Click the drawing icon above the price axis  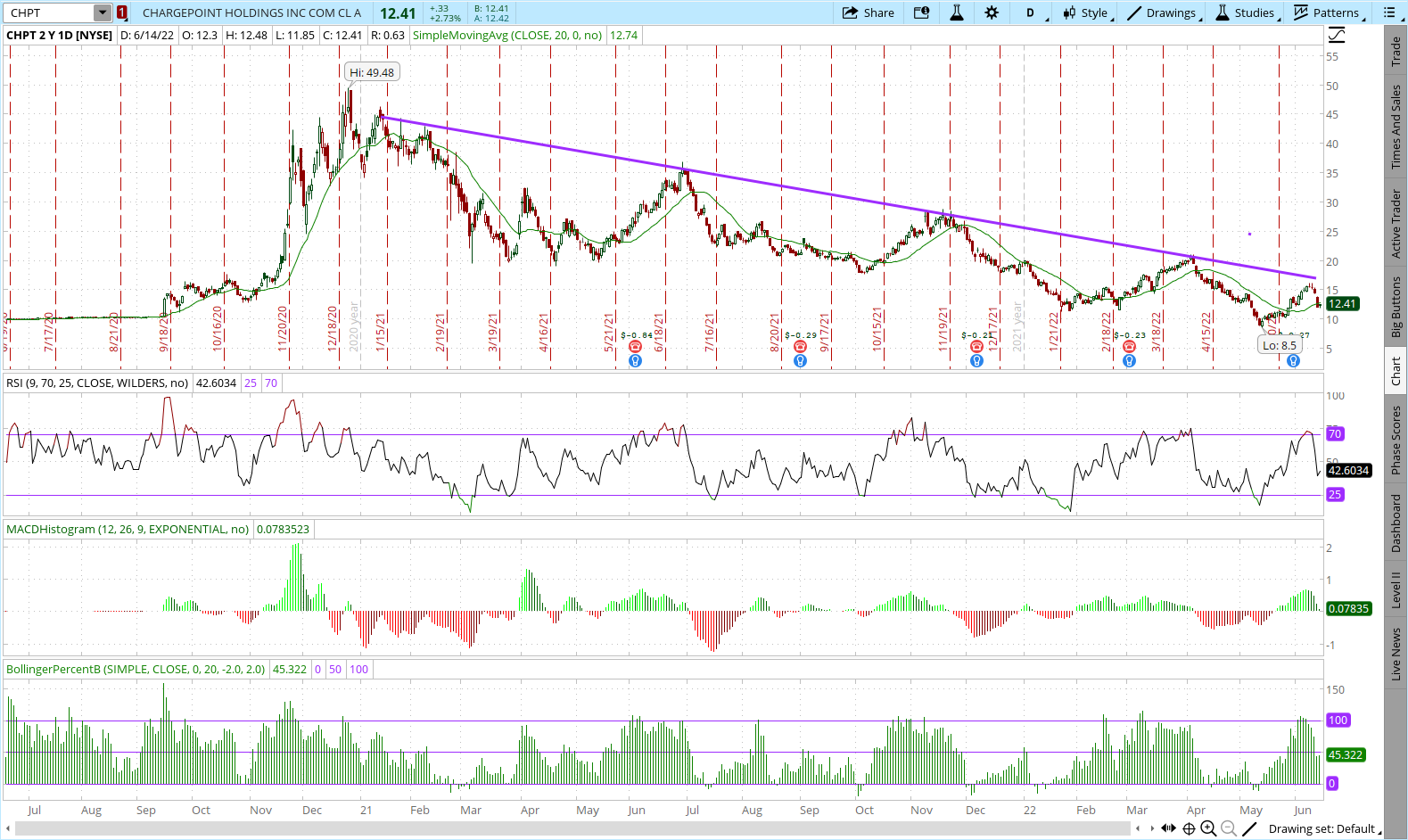pyautogui.click(x=1337, y=36)
